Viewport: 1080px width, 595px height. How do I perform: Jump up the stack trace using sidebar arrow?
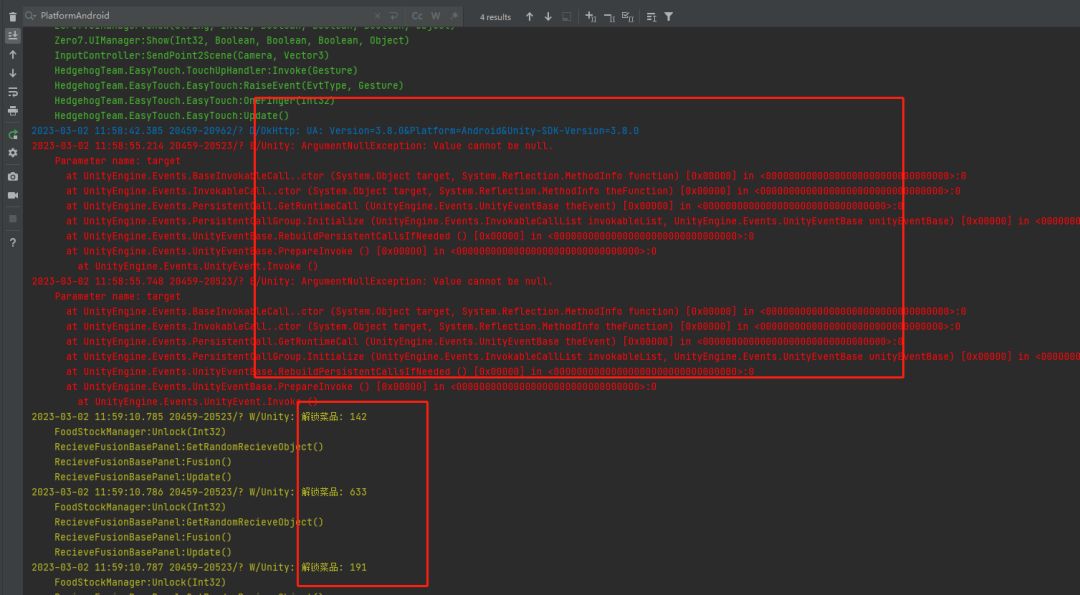[12, 54]
